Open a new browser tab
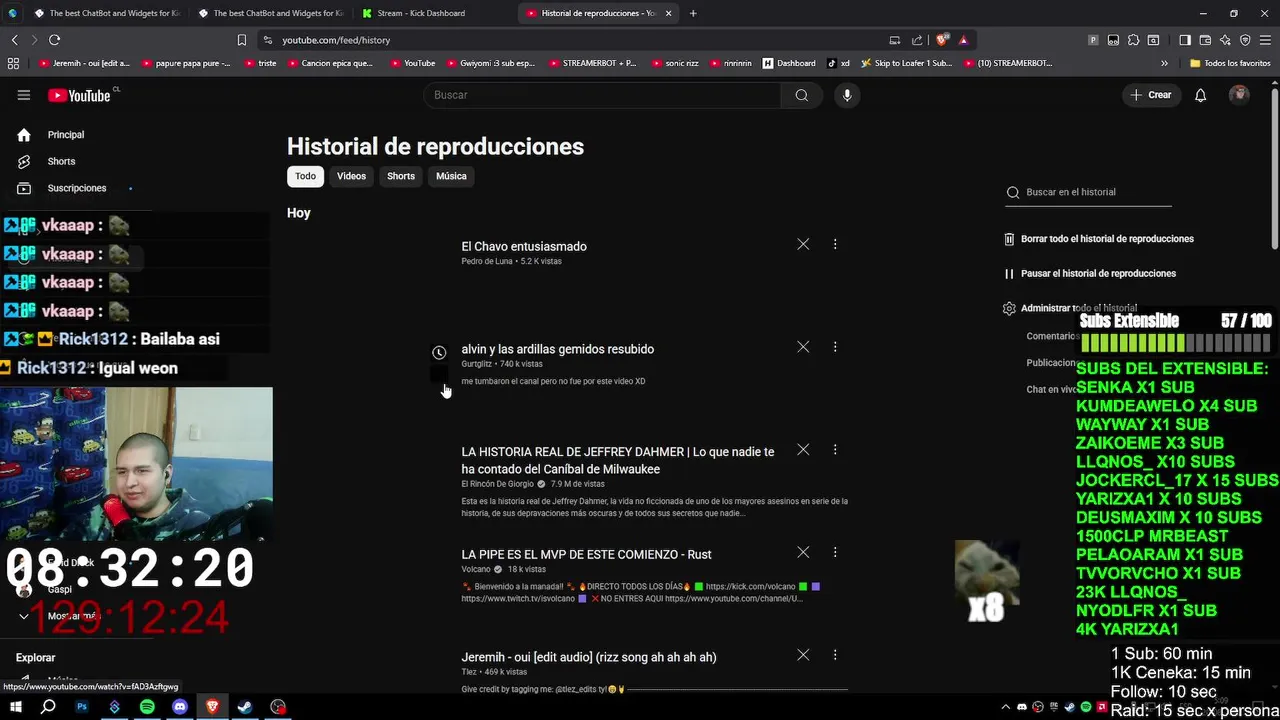Viewport: 1280px width, 720px height. (x=693, y=13)
